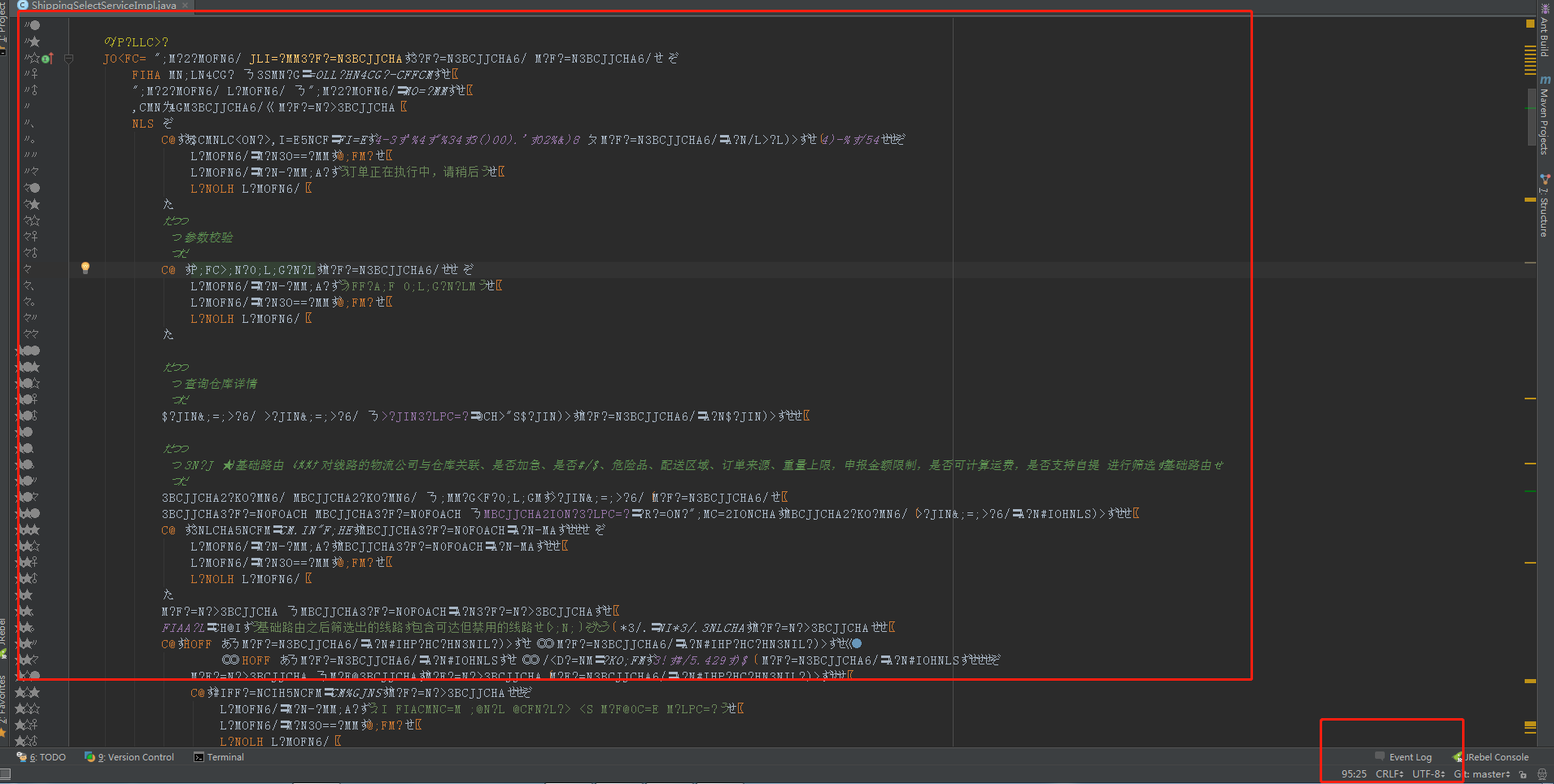The width and height of the screenshot is (1554, 784).
Task: Click the green implements-interface gutter icon
Action: click(46, 59)
